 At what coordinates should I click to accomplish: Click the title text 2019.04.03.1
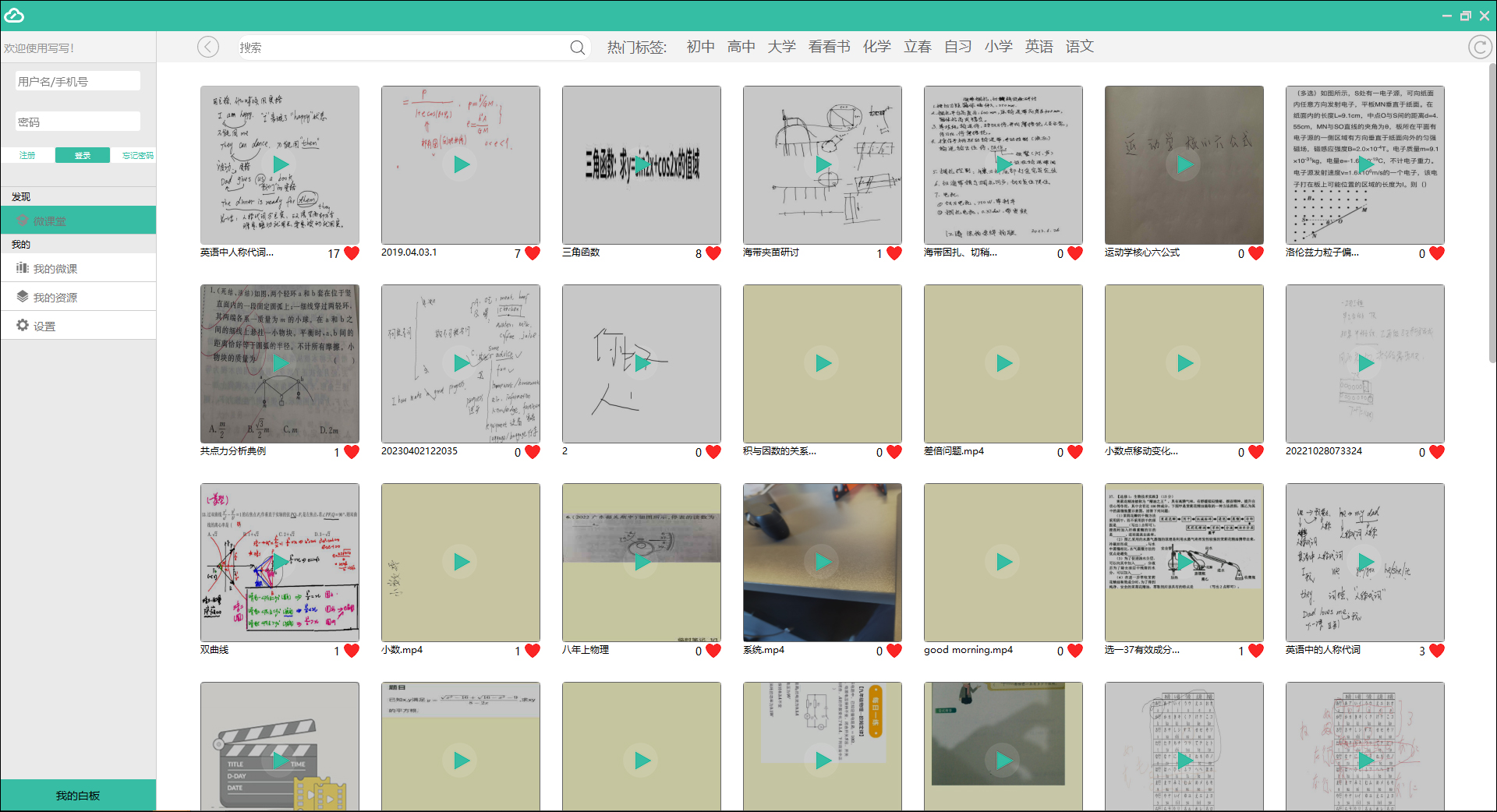point(409,252)
